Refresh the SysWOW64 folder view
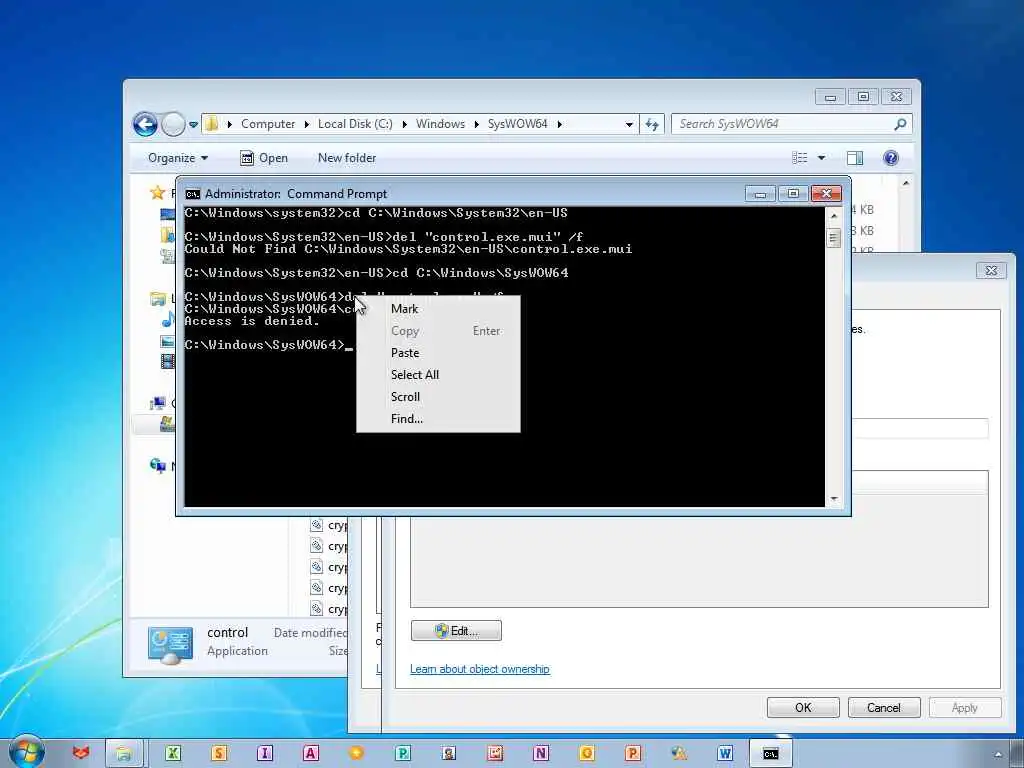 (652, 124)
